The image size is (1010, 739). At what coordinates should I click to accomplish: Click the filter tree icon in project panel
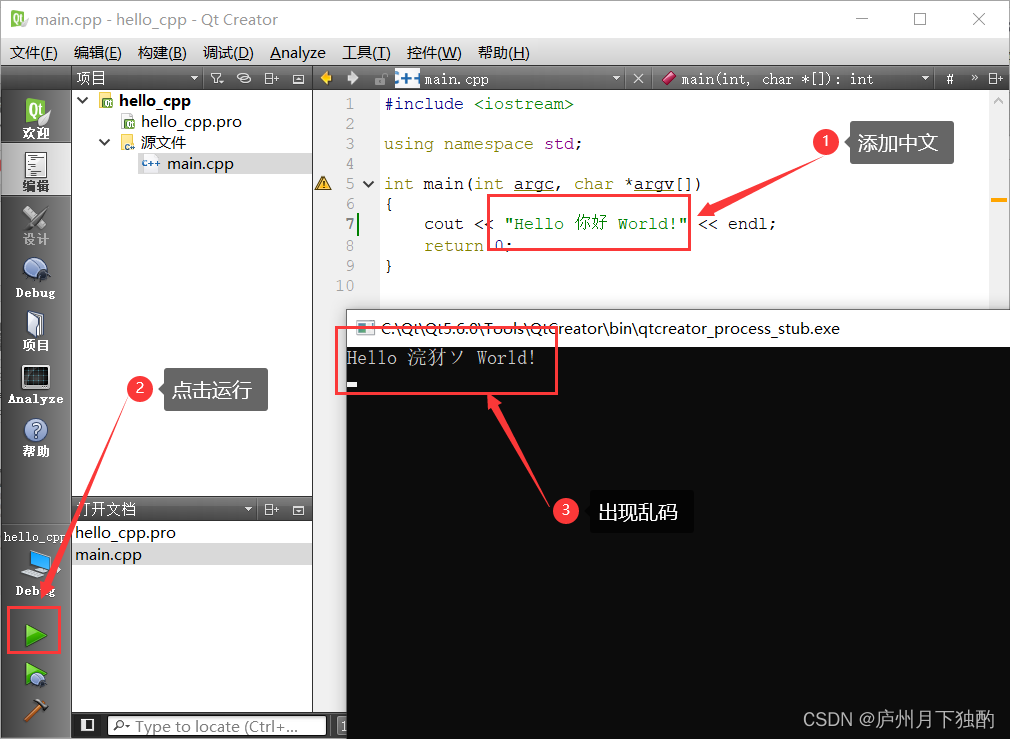pos(217,79)
